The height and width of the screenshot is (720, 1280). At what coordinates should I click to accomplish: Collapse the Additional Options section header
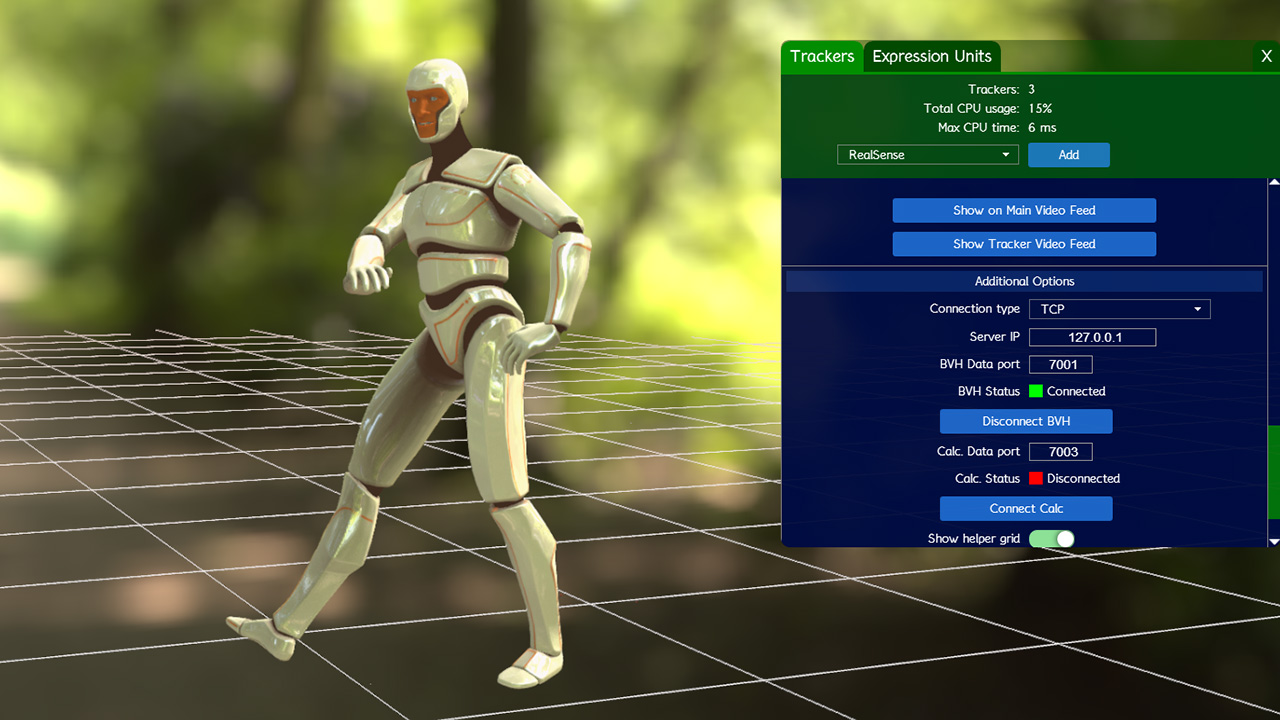pyautogui.click(x=1024, y=281)
